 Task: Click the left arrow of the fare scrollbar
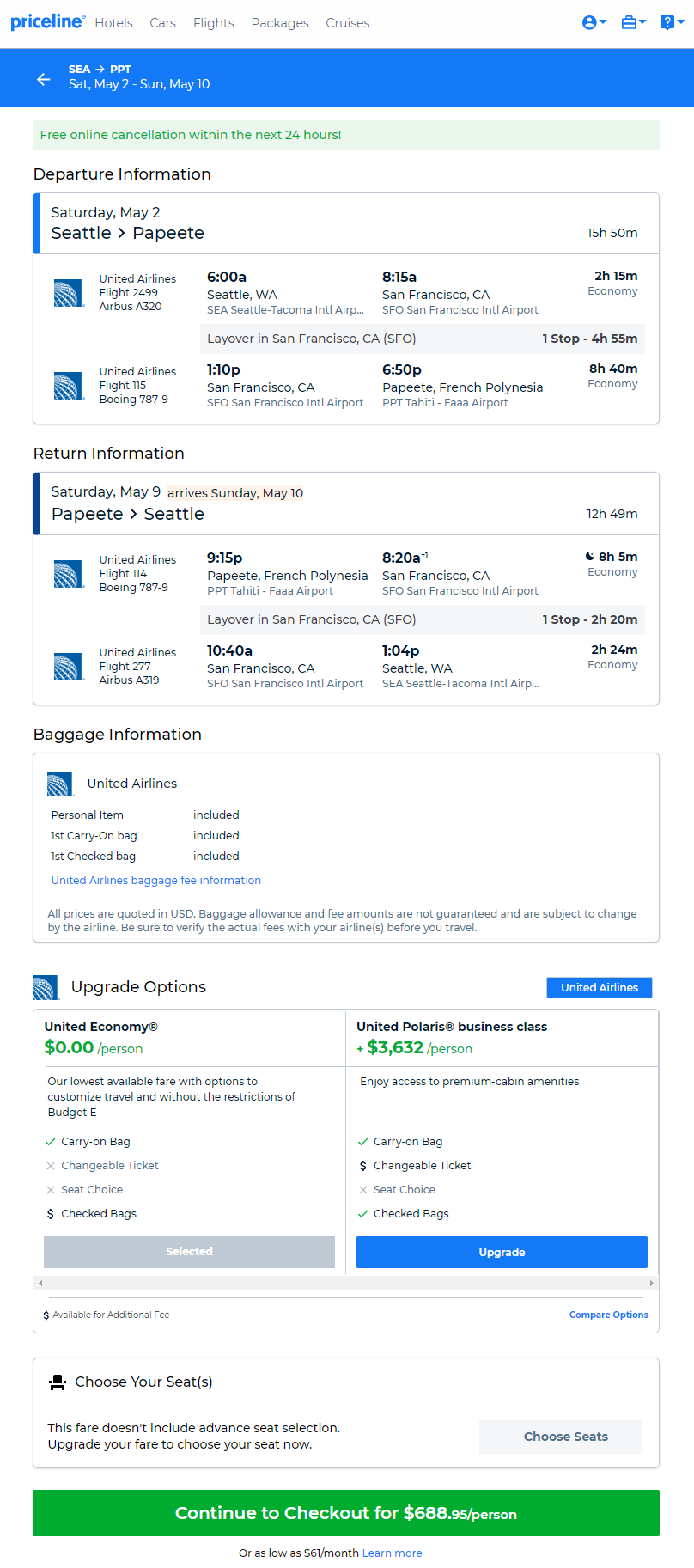click(40, 1283)
